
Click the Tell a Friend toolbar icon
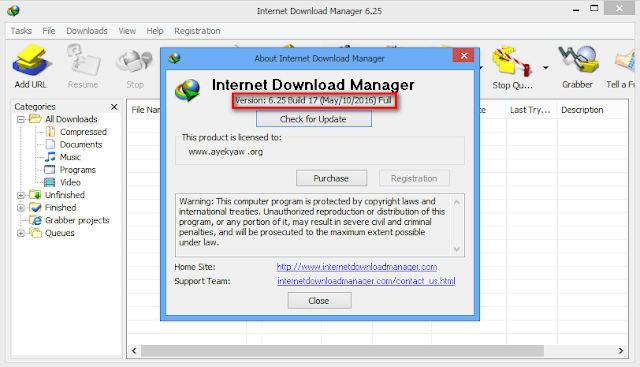[x=624, y=61]
